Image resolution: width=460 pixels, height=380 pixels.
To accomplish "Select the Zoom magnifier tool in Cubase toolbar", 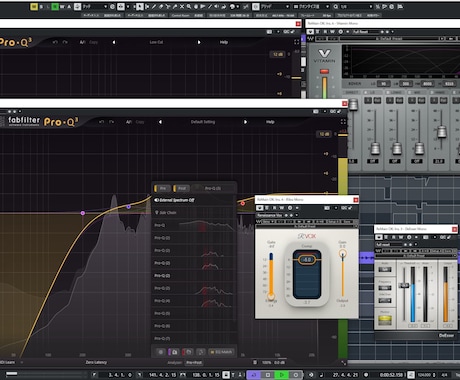I will pyautogui.click(x=189, y=6).
